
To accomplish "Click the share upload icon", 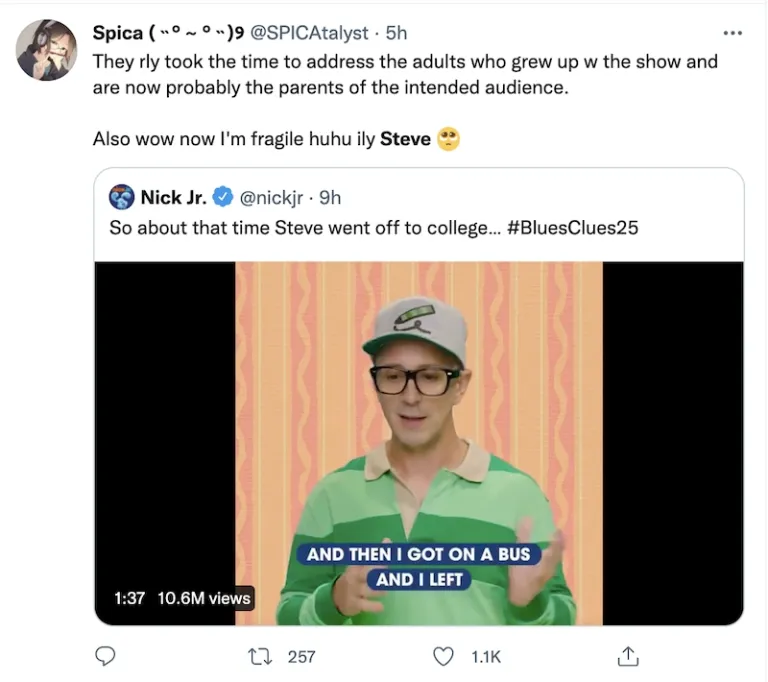I will 628,656.
